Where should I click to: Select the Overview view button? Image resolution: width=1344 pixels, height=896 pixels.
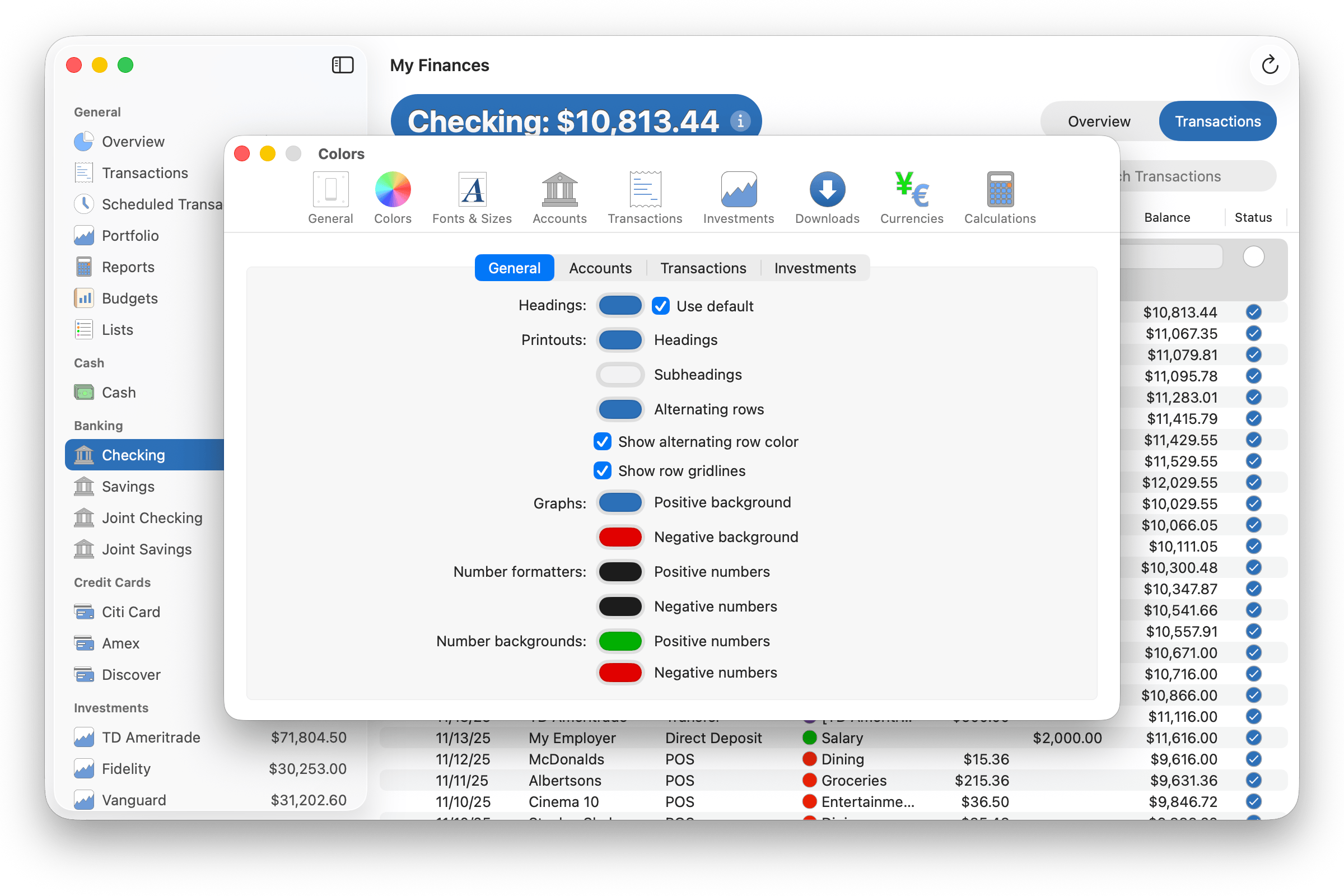tap(1098, 121)
